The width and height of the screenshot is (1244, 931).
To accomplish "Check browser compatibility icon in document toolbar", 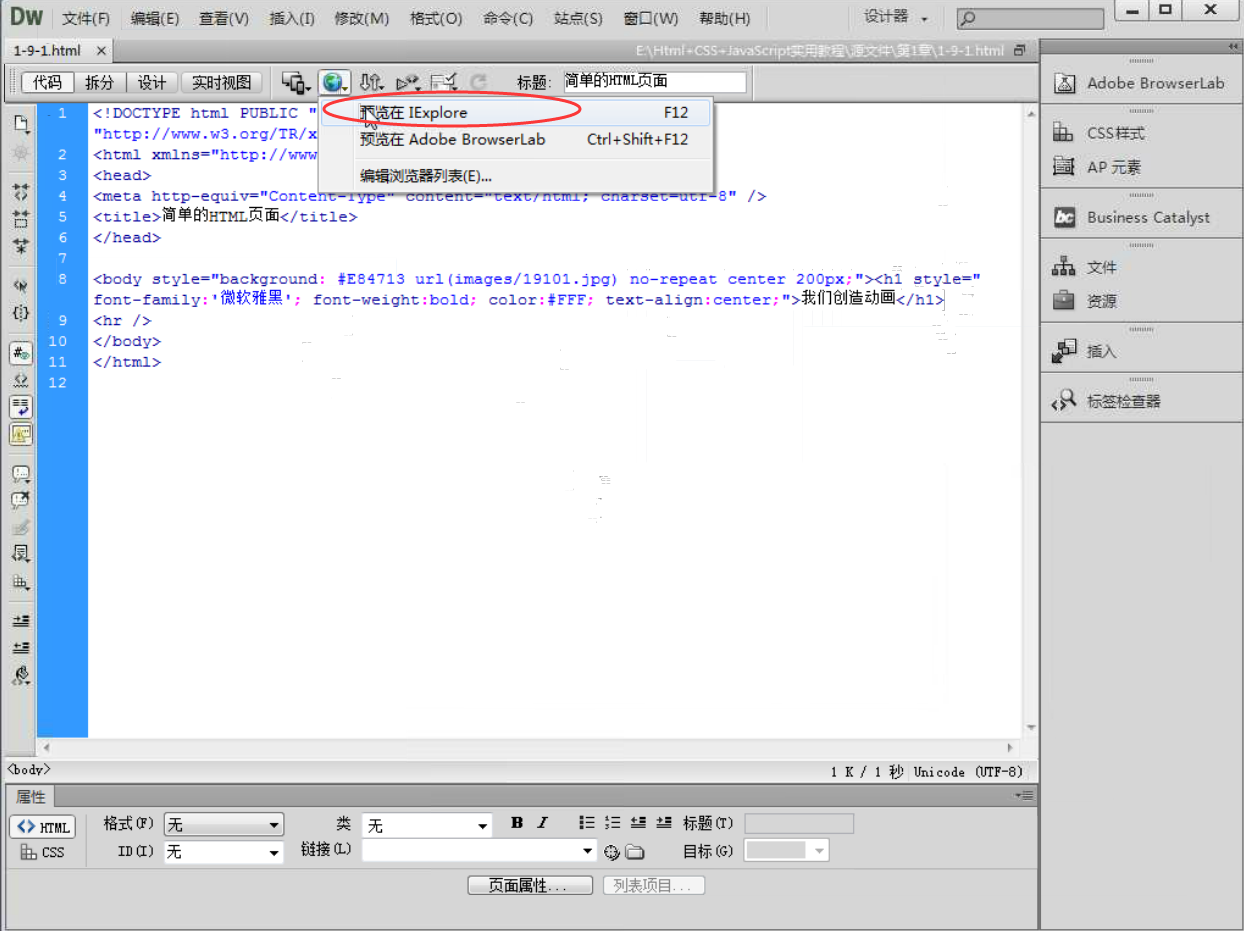I will pos(443,82).
